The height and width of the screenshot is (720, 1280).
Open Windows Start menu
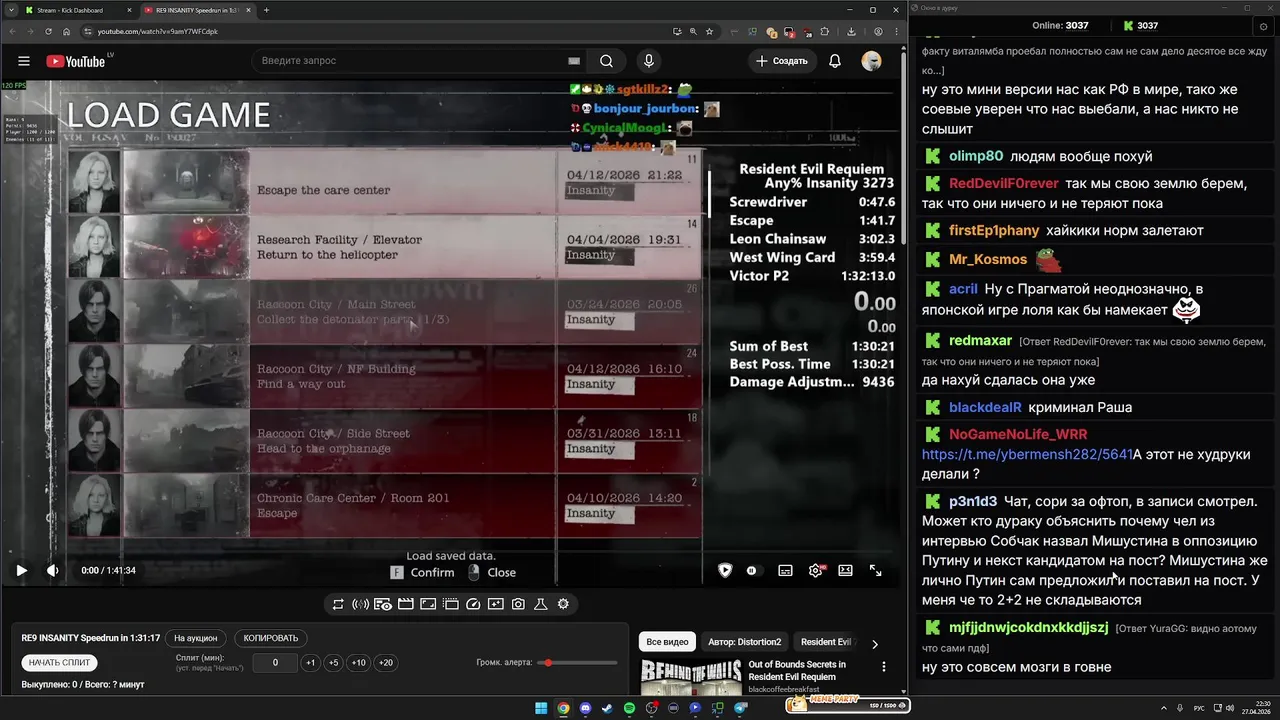point(541,708)
